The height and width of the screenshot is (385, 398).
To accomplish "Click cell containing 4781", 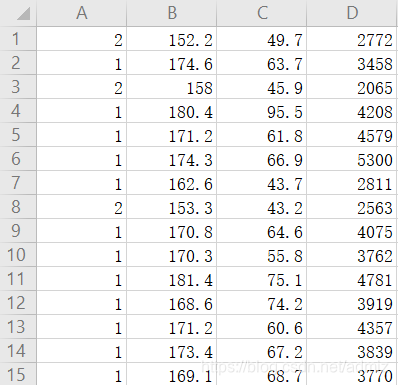I will click(x=352, y=279).
